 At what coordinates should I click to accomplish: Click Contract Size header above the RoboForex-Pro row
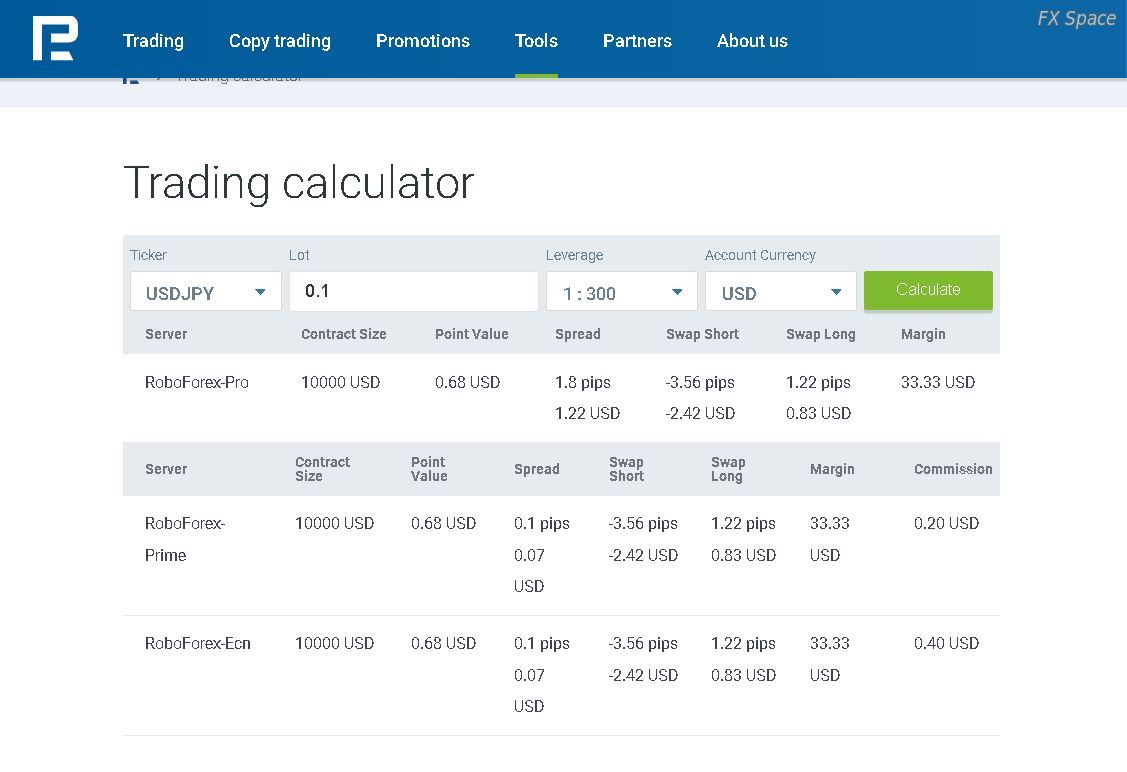pos(344,334)
